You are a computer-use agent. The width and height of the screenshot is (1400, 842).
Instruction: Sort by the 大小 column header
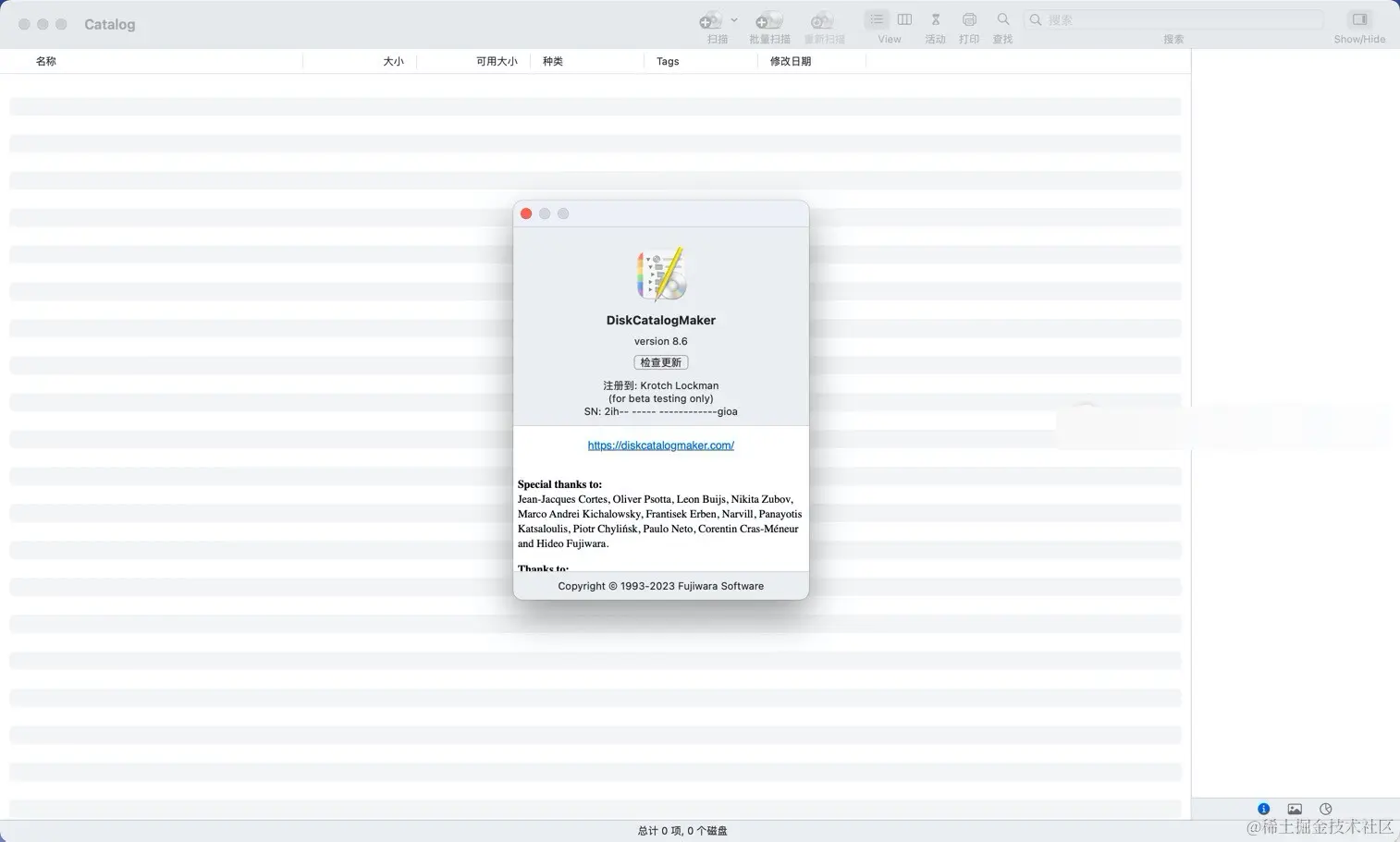[393, 61]
